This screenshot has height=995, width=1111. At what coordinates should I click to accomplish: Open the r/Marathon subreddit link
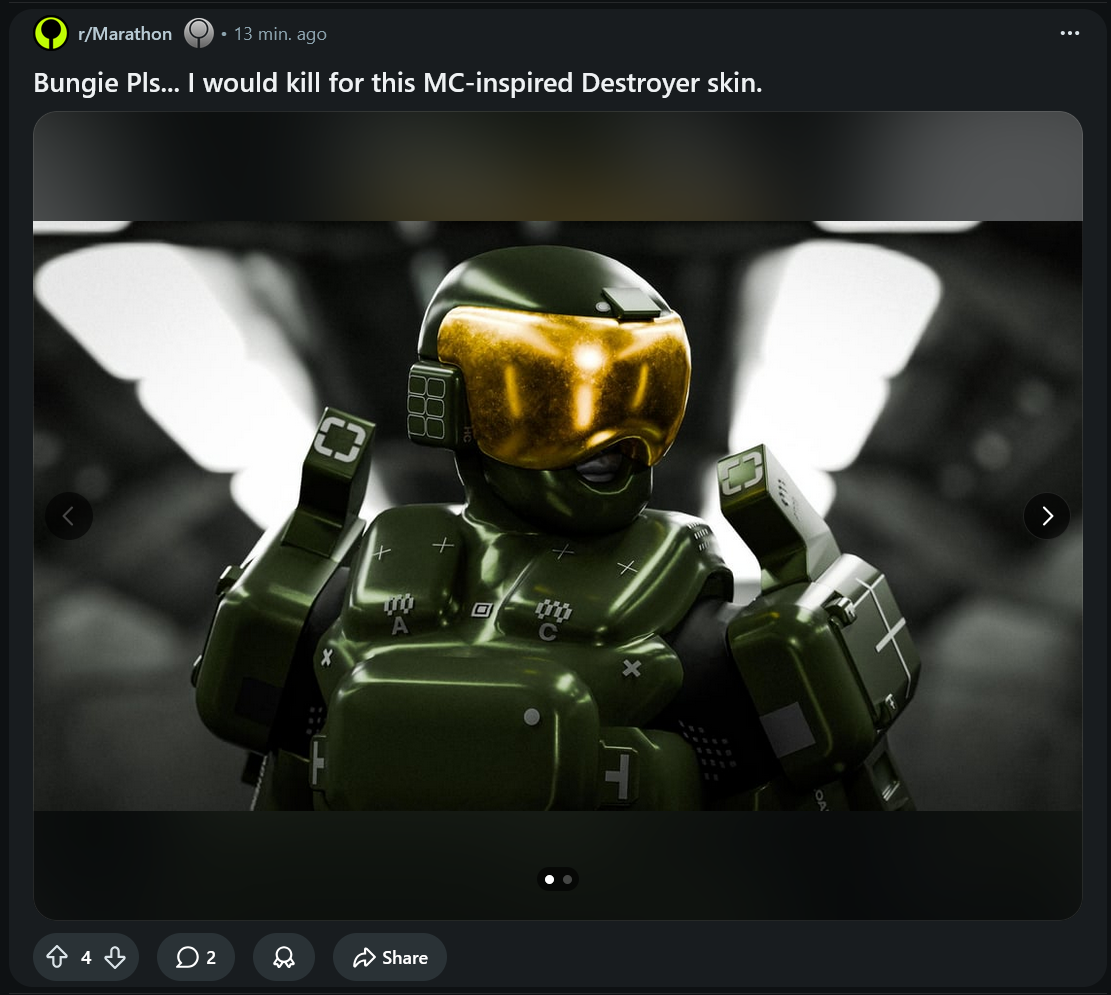click(x=125, y=34)
